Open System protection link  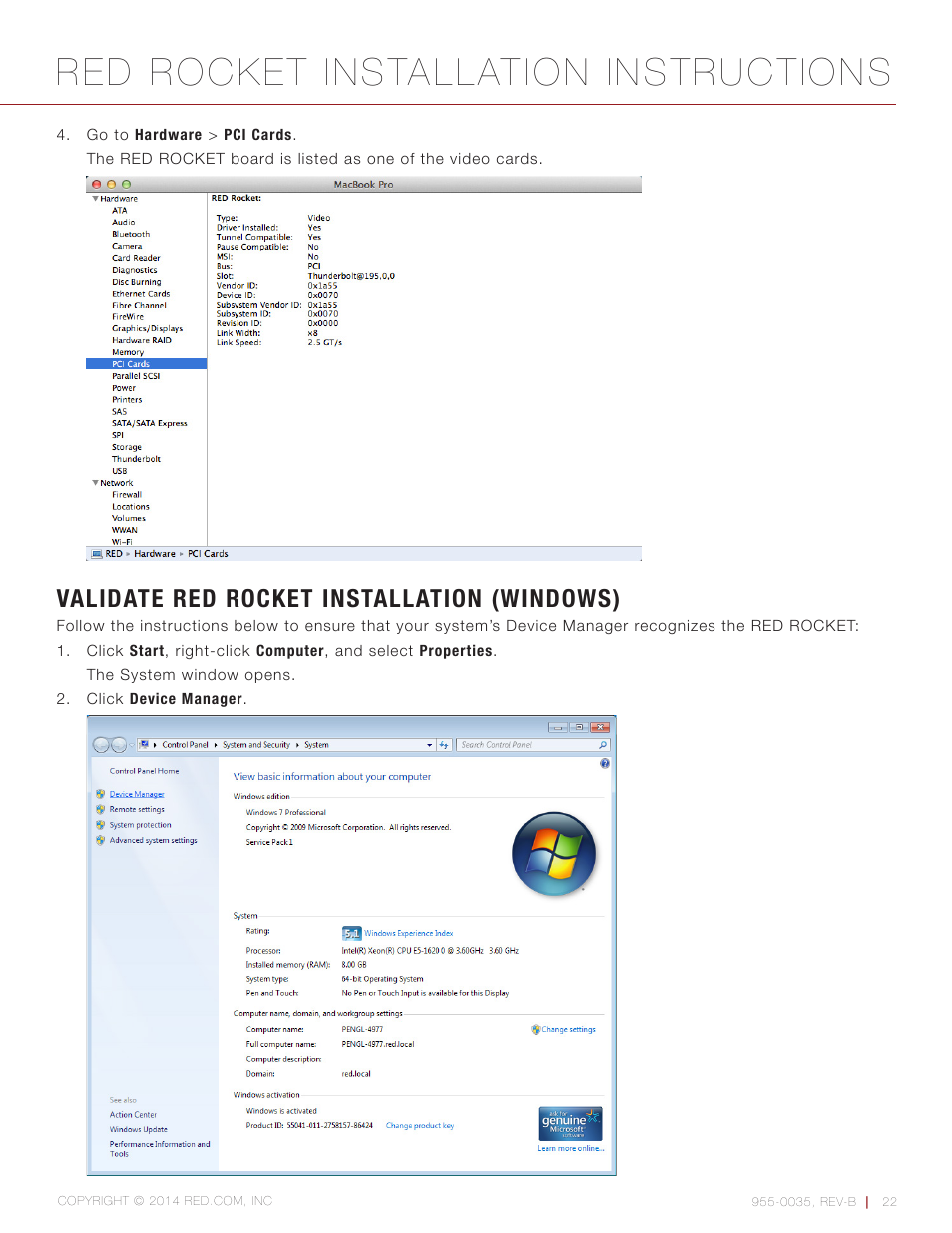tap(141, 825)
